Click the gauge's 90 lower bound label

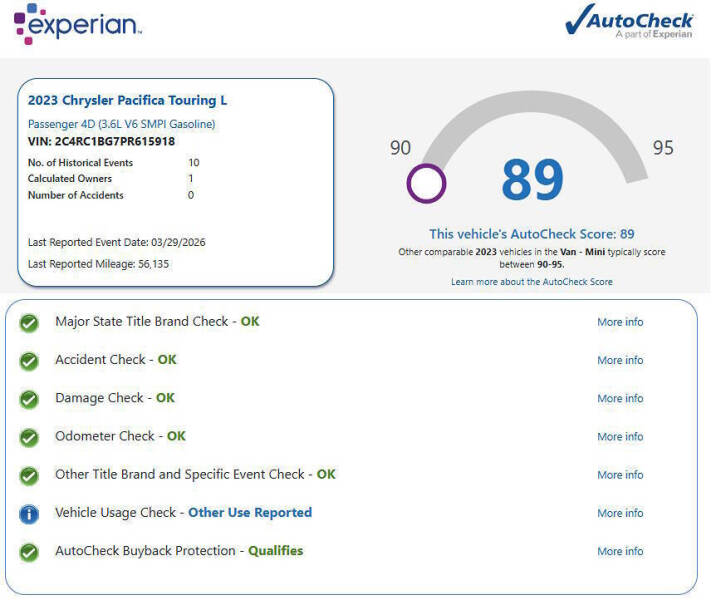pos(400,148)
